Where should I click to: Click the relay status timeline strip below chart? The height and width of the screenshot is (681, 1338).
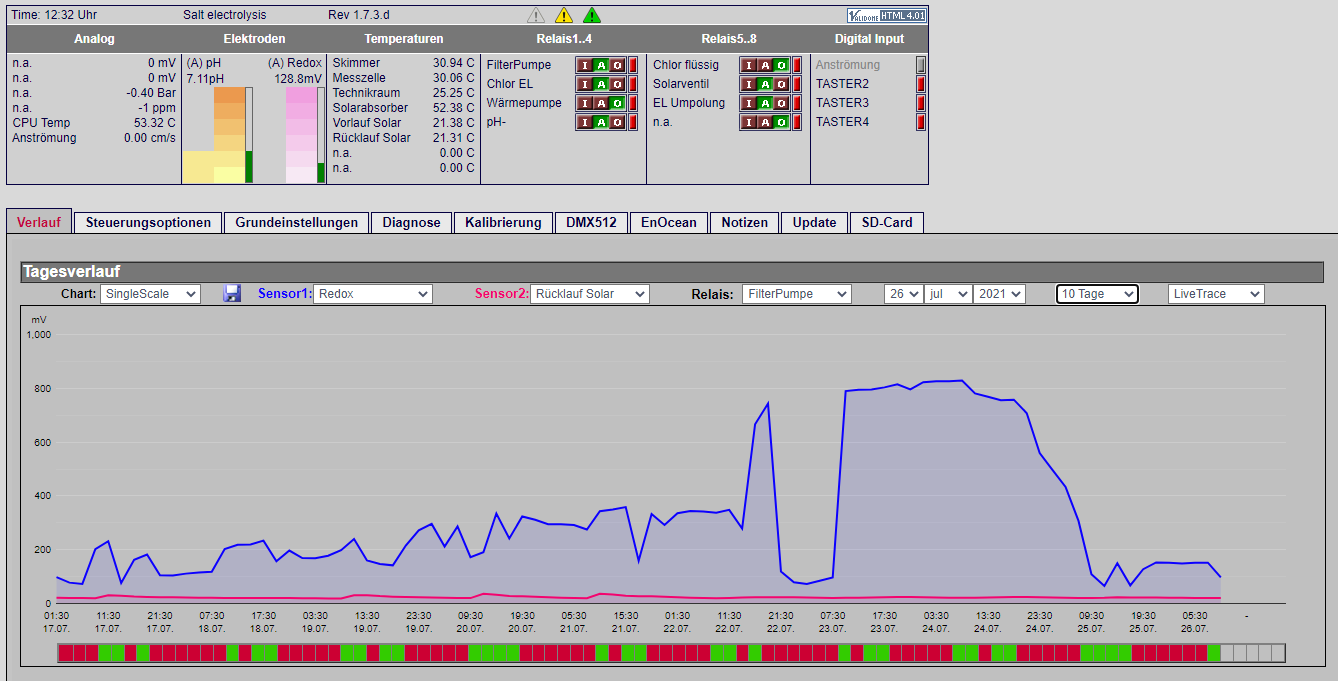click(671, 653)
